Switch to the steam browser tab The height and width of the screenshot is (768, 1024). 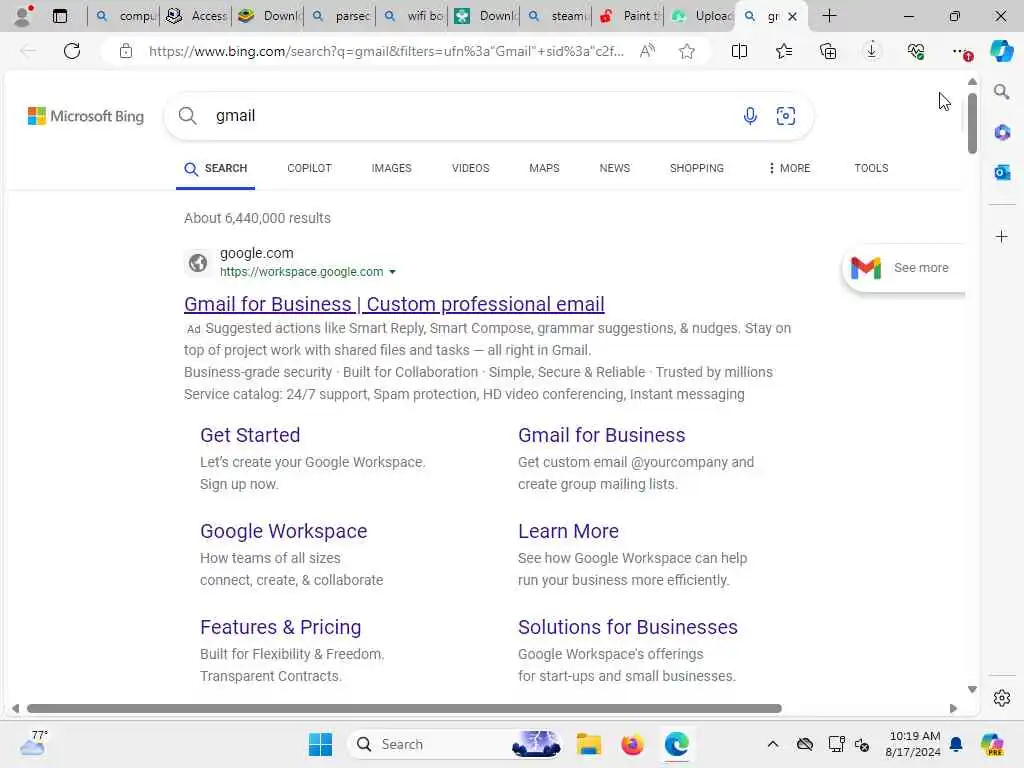(x=556, y=16)
